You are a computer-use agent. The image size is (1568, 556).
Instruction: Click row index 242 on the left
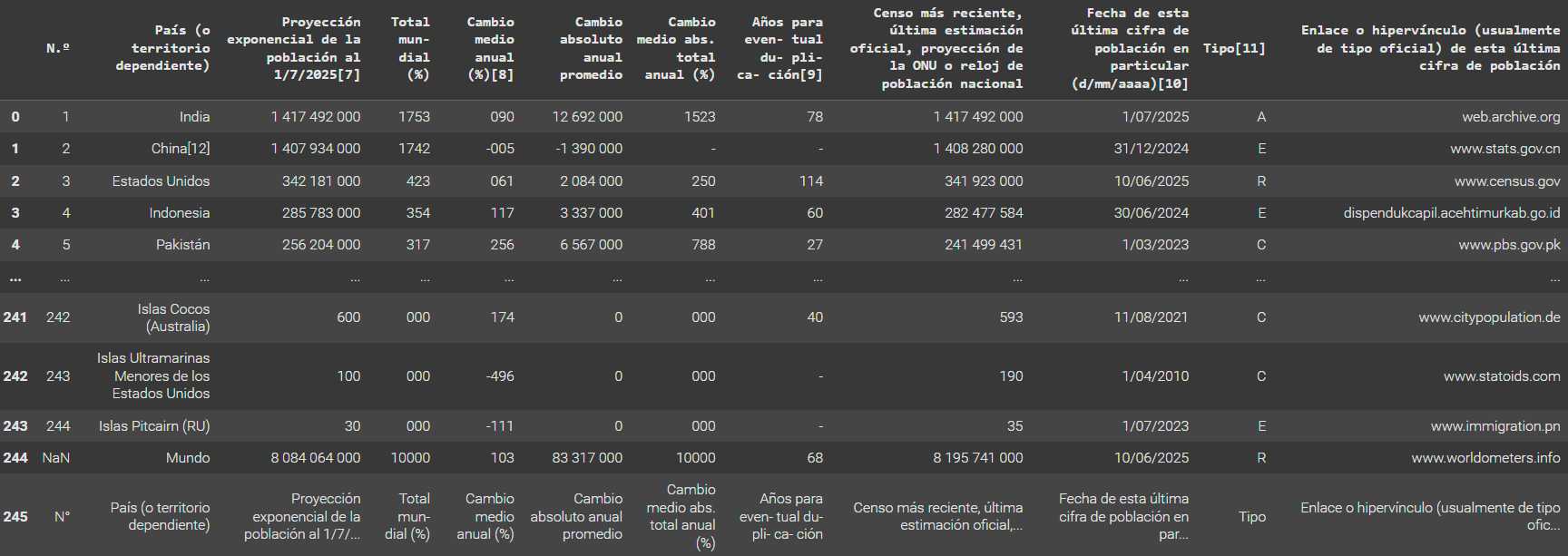[x=15, y=376]
